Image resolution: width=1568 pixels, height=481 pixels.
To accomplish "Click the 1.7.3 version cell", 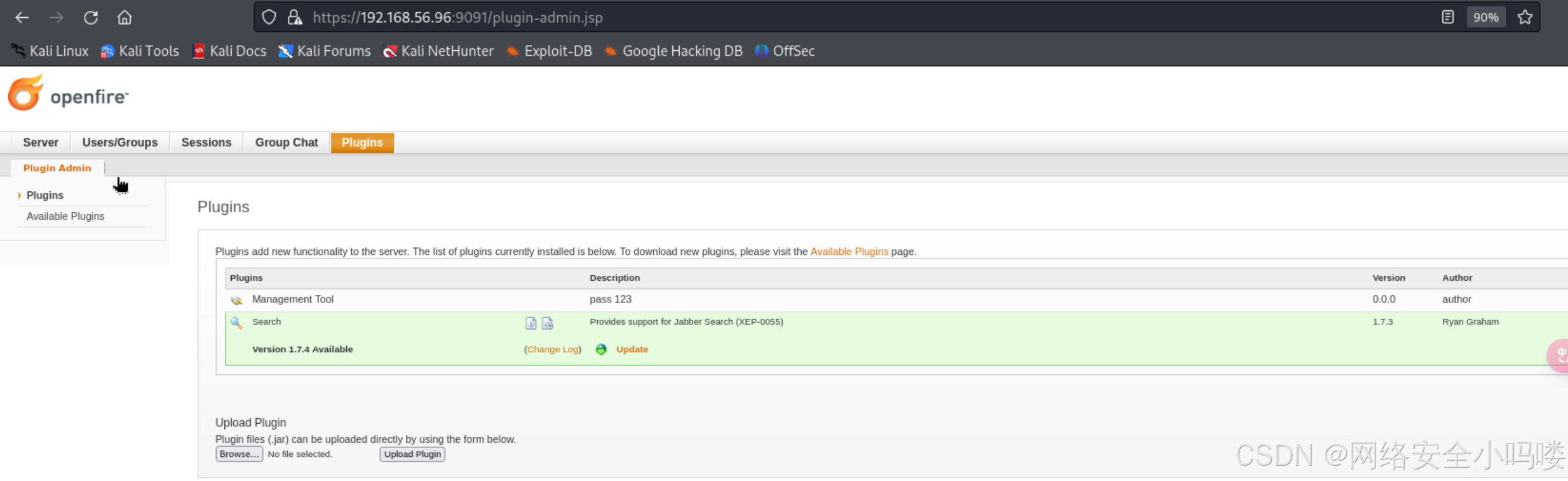I will (1382, 322).
